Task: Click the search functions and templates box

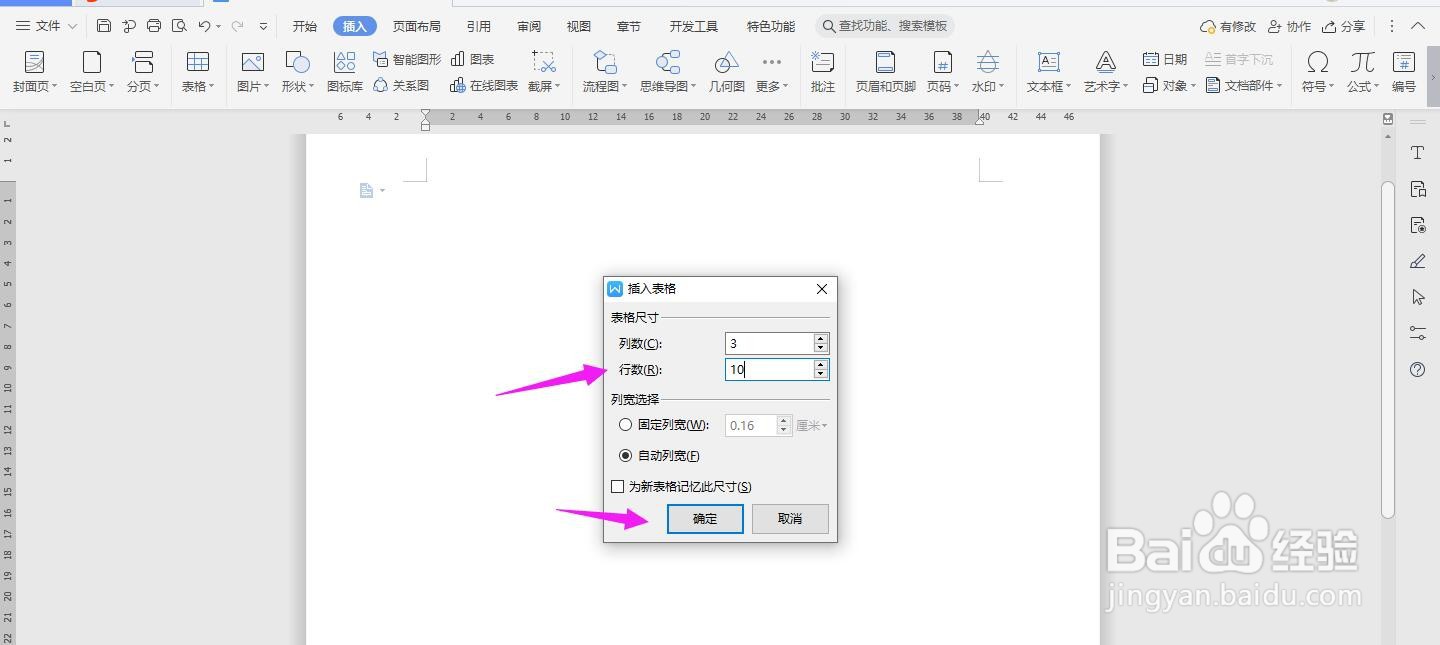Action: point(884,26)
